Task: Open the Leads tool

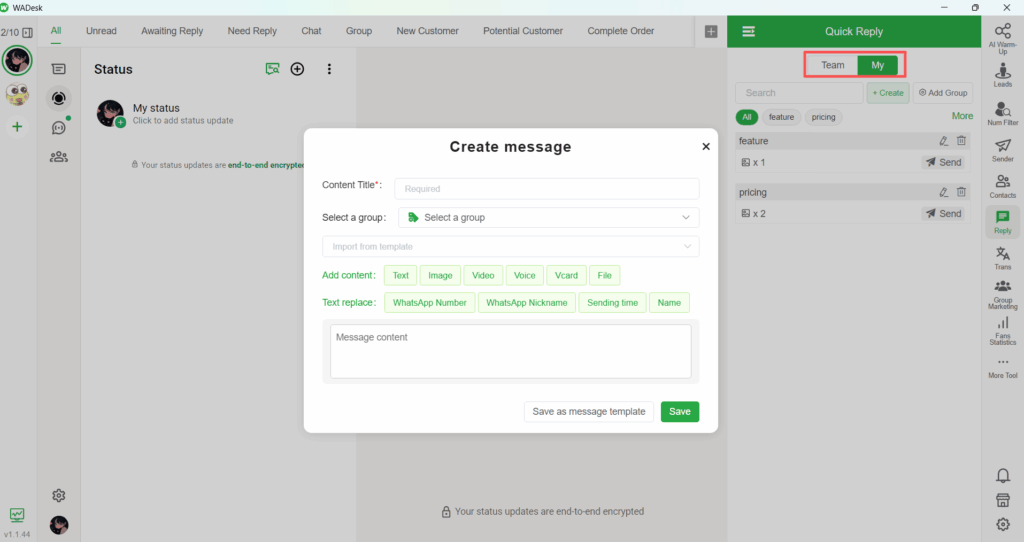Action: [x=1002, y=75]
